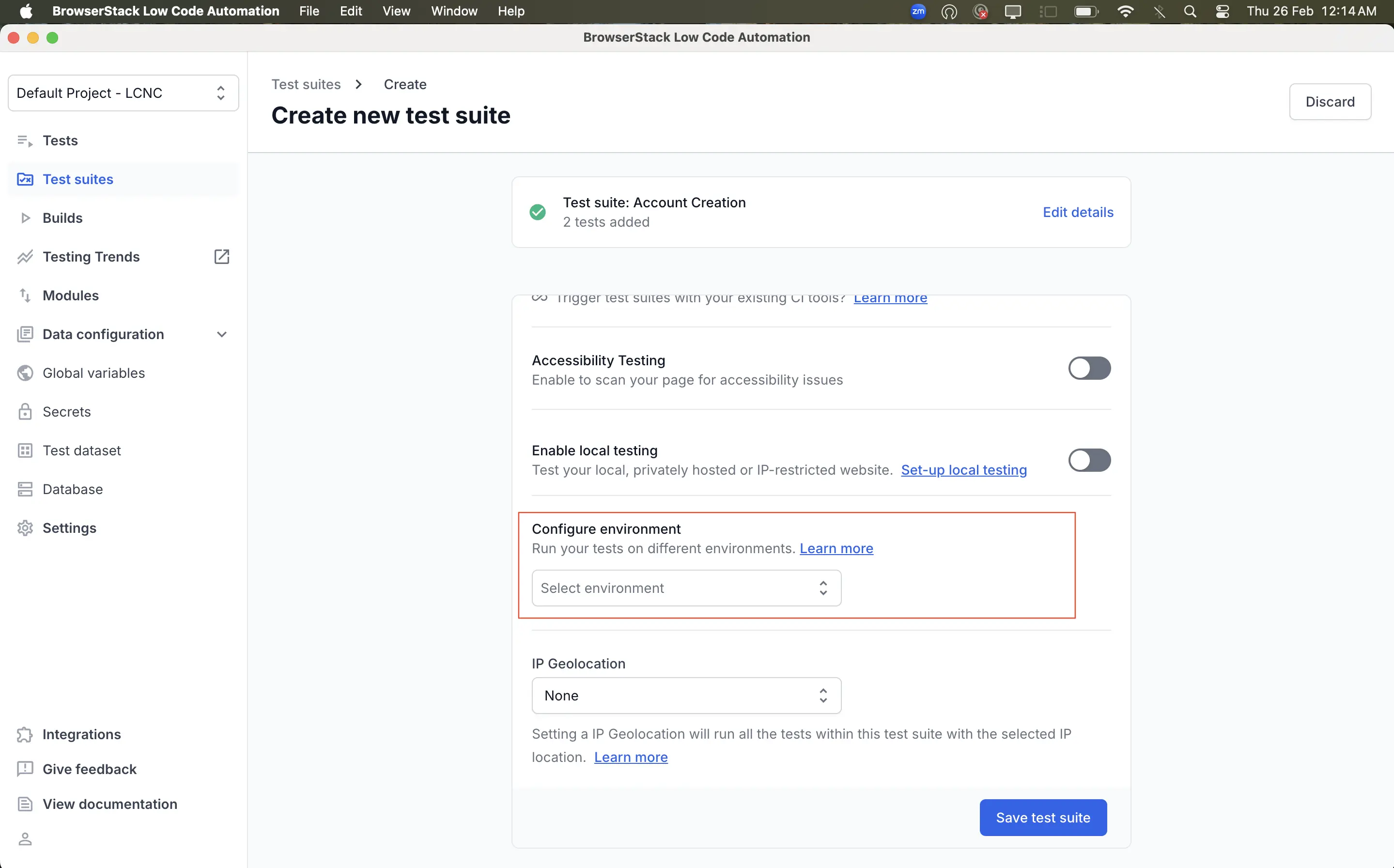Click the Settings gear icon
Viewport: 1394px width, 868px height.
[x=25, y=528]
